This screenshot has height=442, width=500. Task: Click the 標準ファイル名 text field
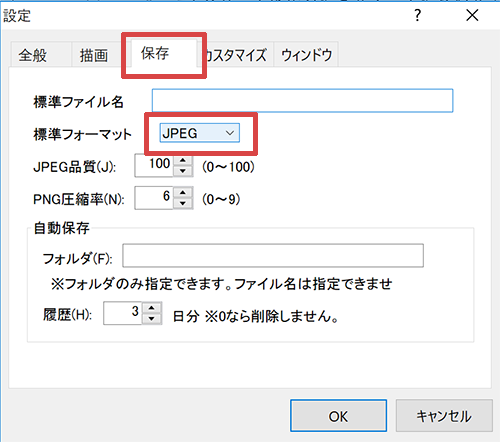tap(302, 101)
